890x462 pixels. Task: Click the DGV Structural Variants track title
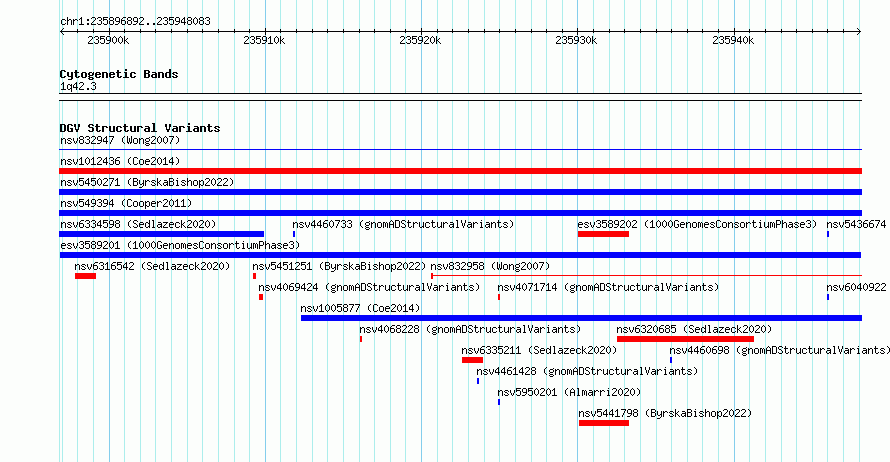click(x=140, y=128)
